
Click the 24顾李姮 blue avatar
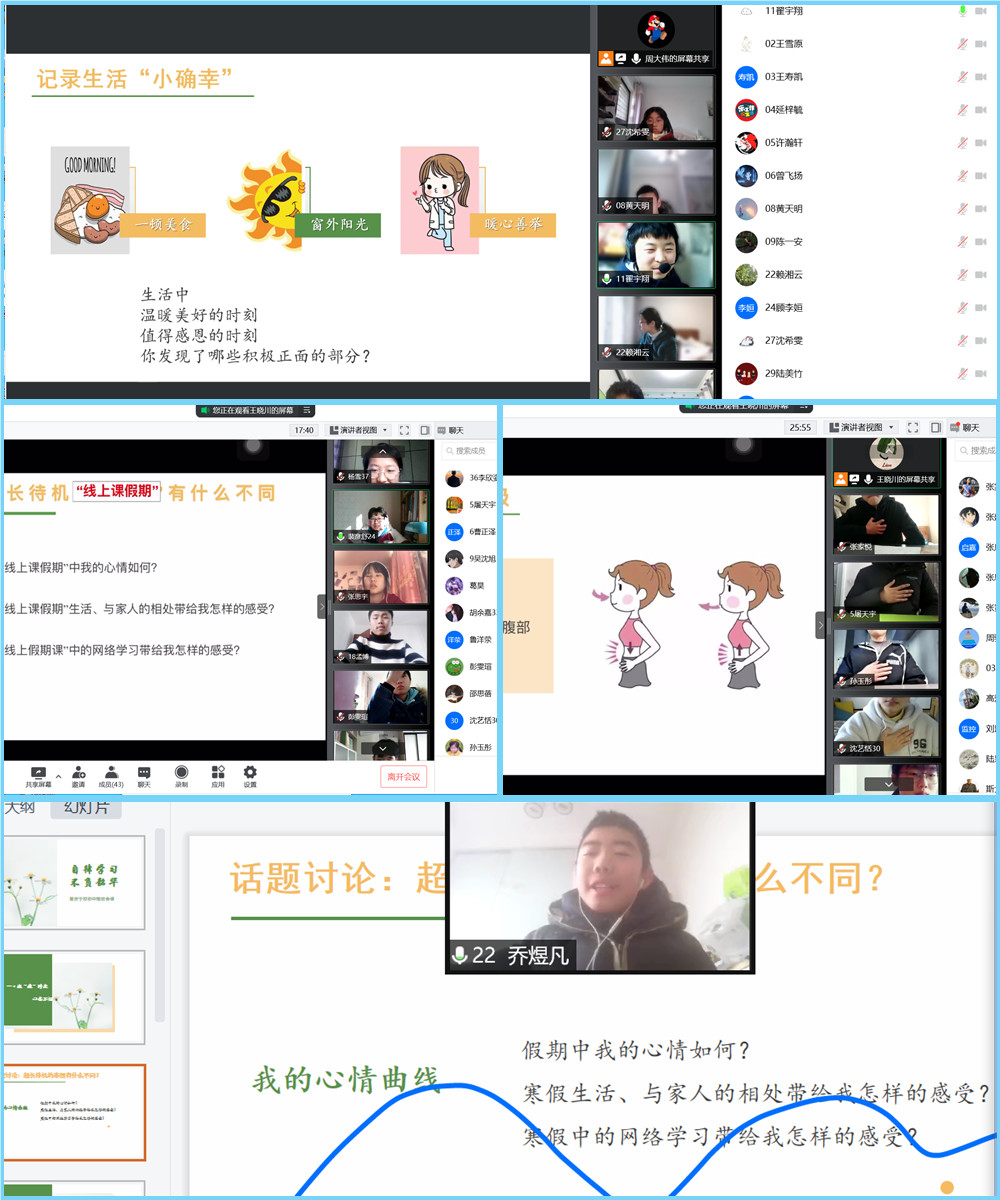[x=746, y=308]
